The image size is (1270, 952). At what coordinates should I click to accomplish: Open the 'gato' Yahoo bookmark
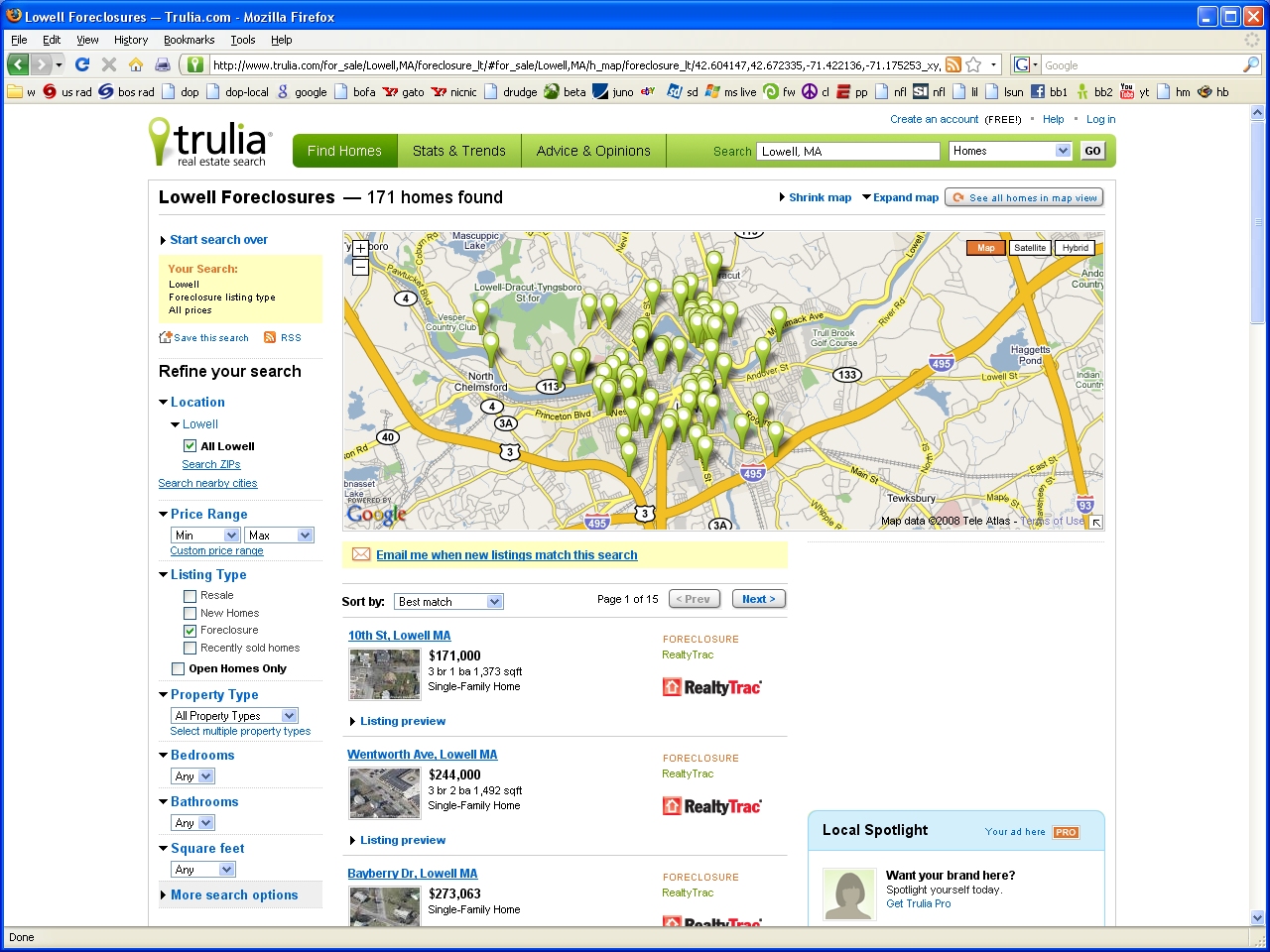click(404, 92)
